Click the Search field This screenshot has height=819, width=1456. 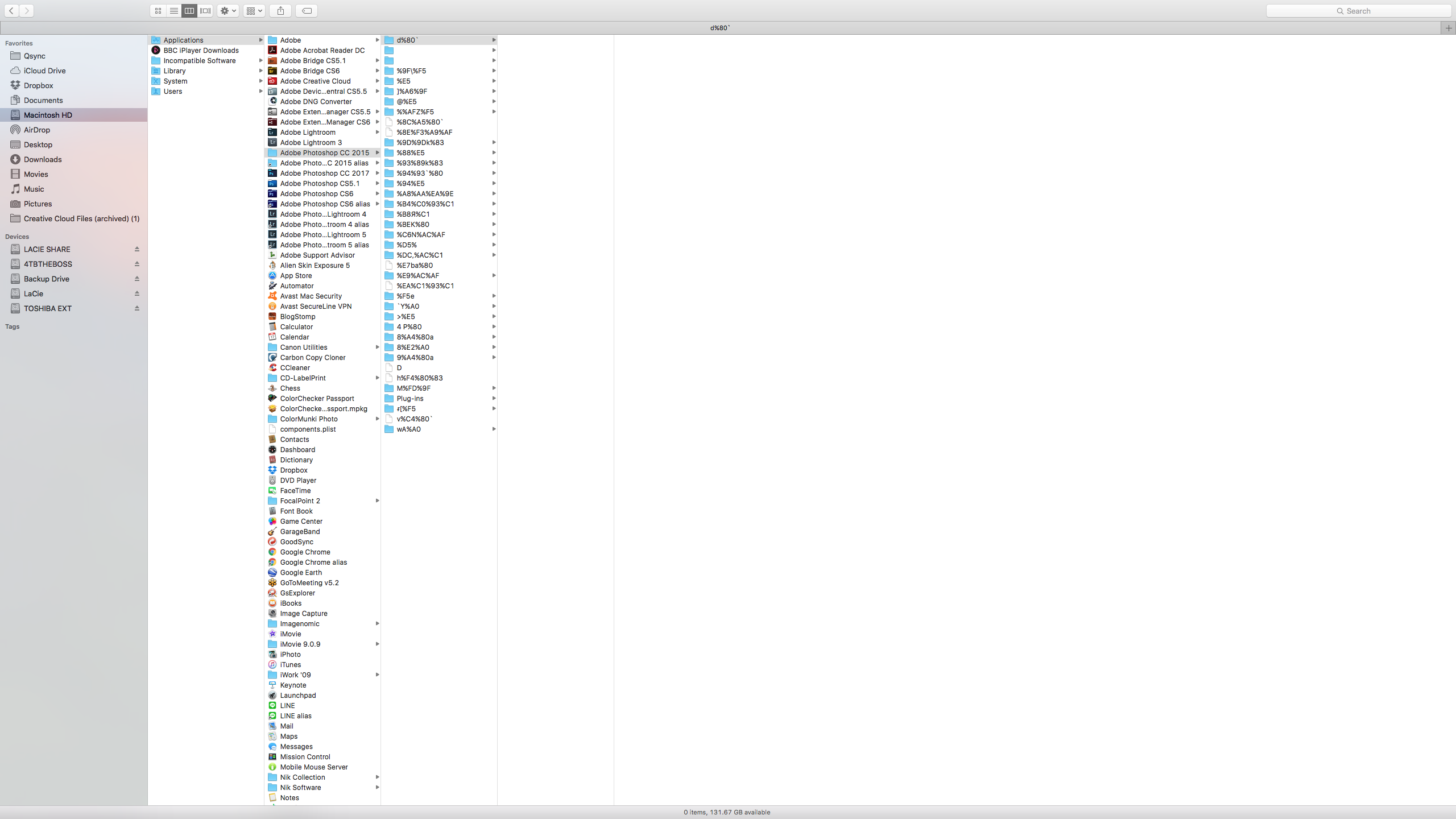[1358, 11]
